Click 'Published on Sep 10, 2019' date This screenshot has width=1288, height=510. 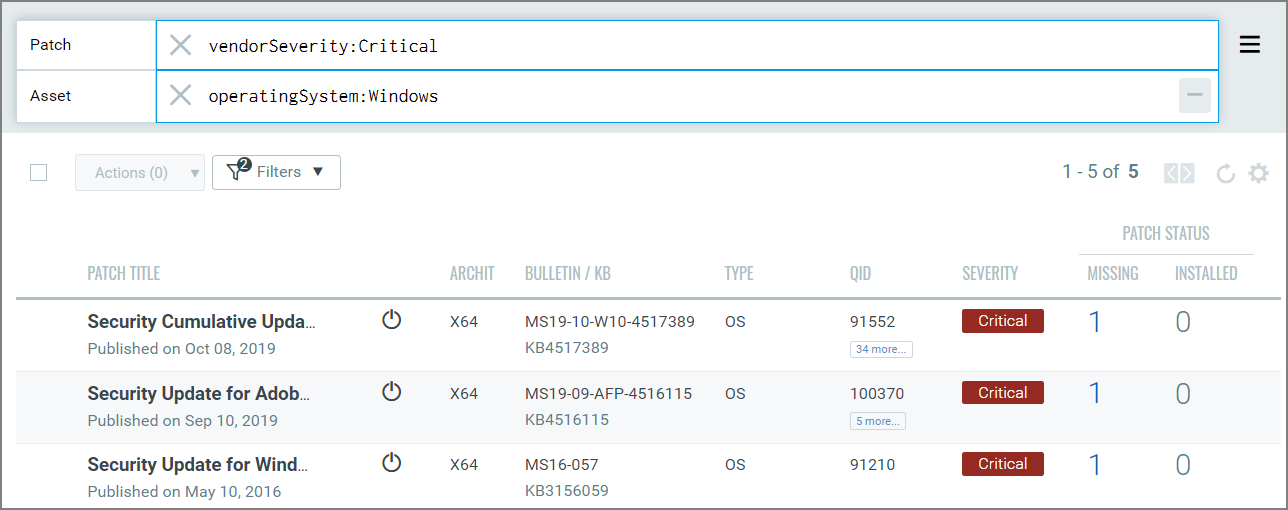[x=182, y=421]
